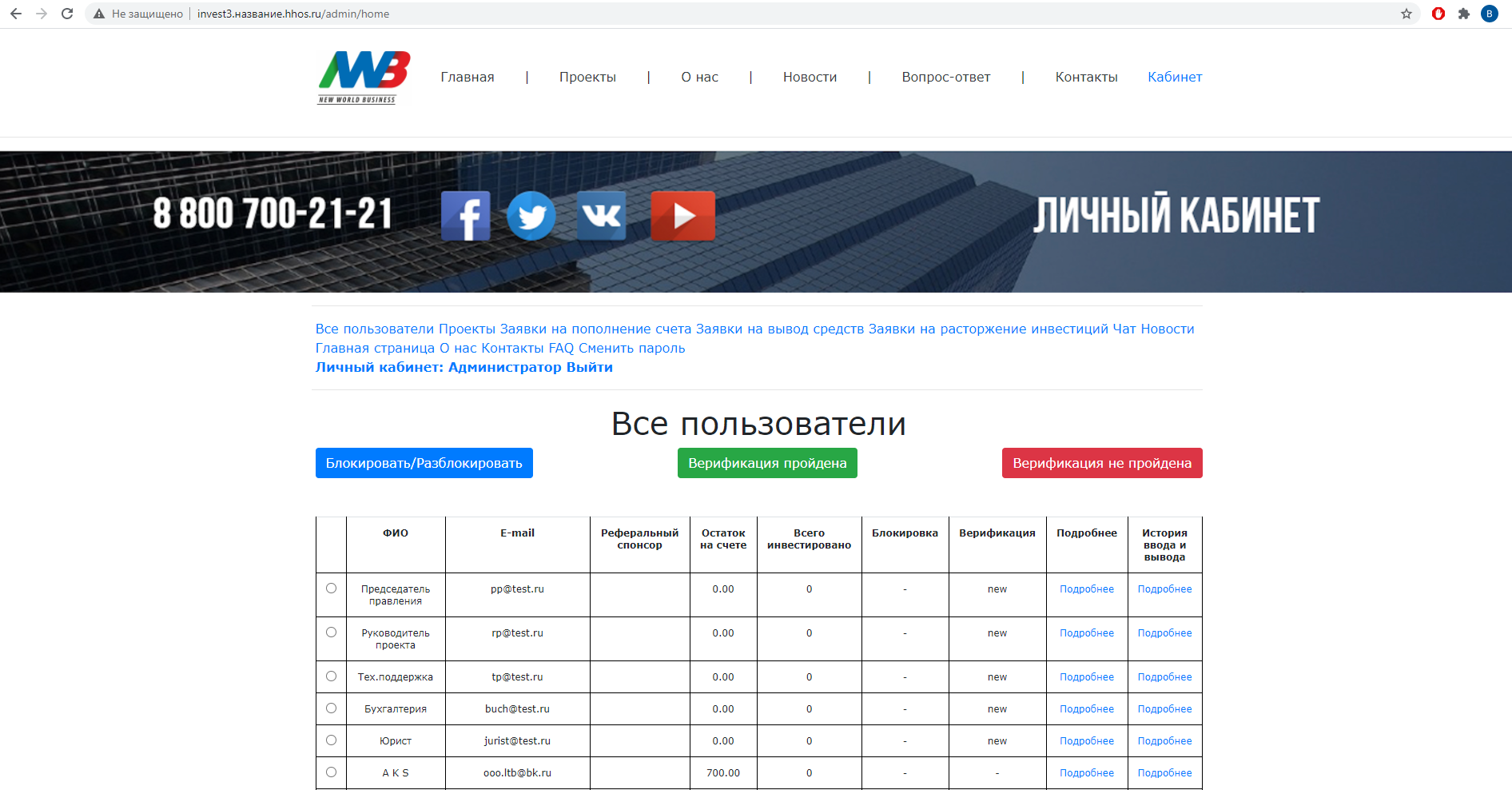The height and width of the screenshot is (790, 1512).
Task: Open the YouTube social icon
Action: (683, 216)
